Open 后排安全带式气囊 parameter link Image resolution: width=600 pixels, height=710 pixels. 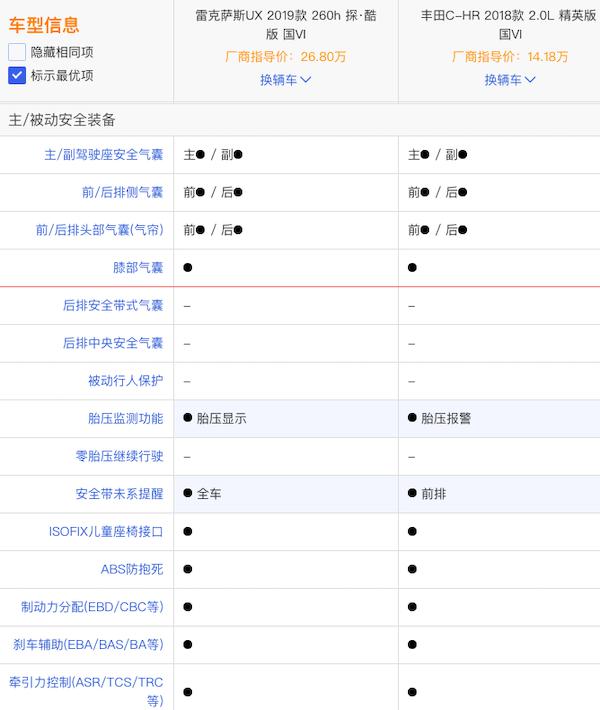pos(113,305)
